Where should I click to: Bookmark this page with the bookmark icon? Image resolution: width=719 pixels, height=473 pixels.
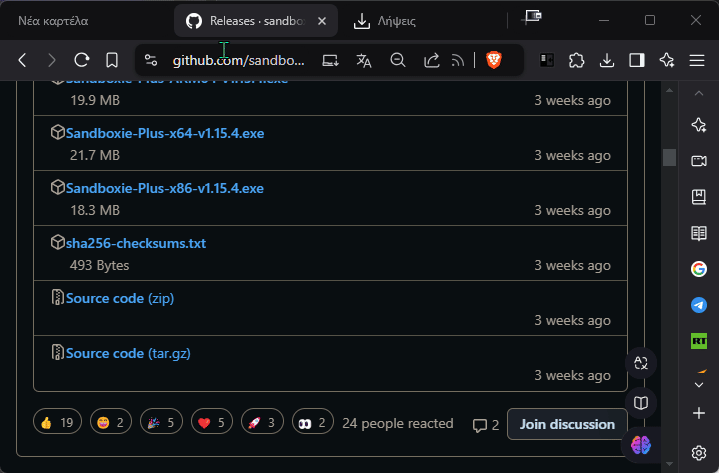[112, 60]
